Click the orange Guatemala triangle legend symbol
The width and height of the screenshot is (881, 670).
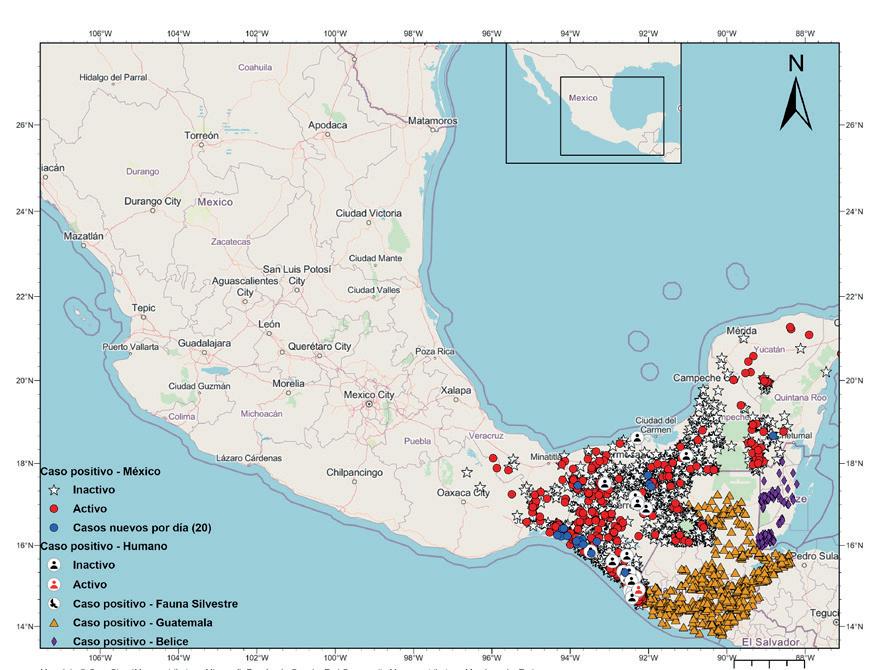(56, 622)
